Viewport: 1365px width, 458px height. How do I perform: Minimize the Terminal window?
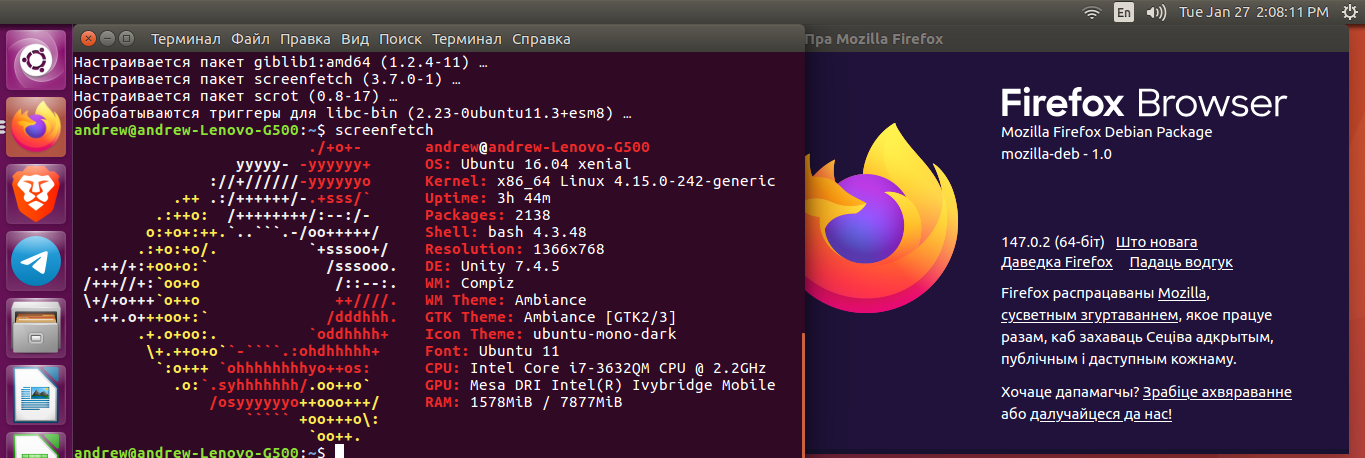[x=107, y=38]
